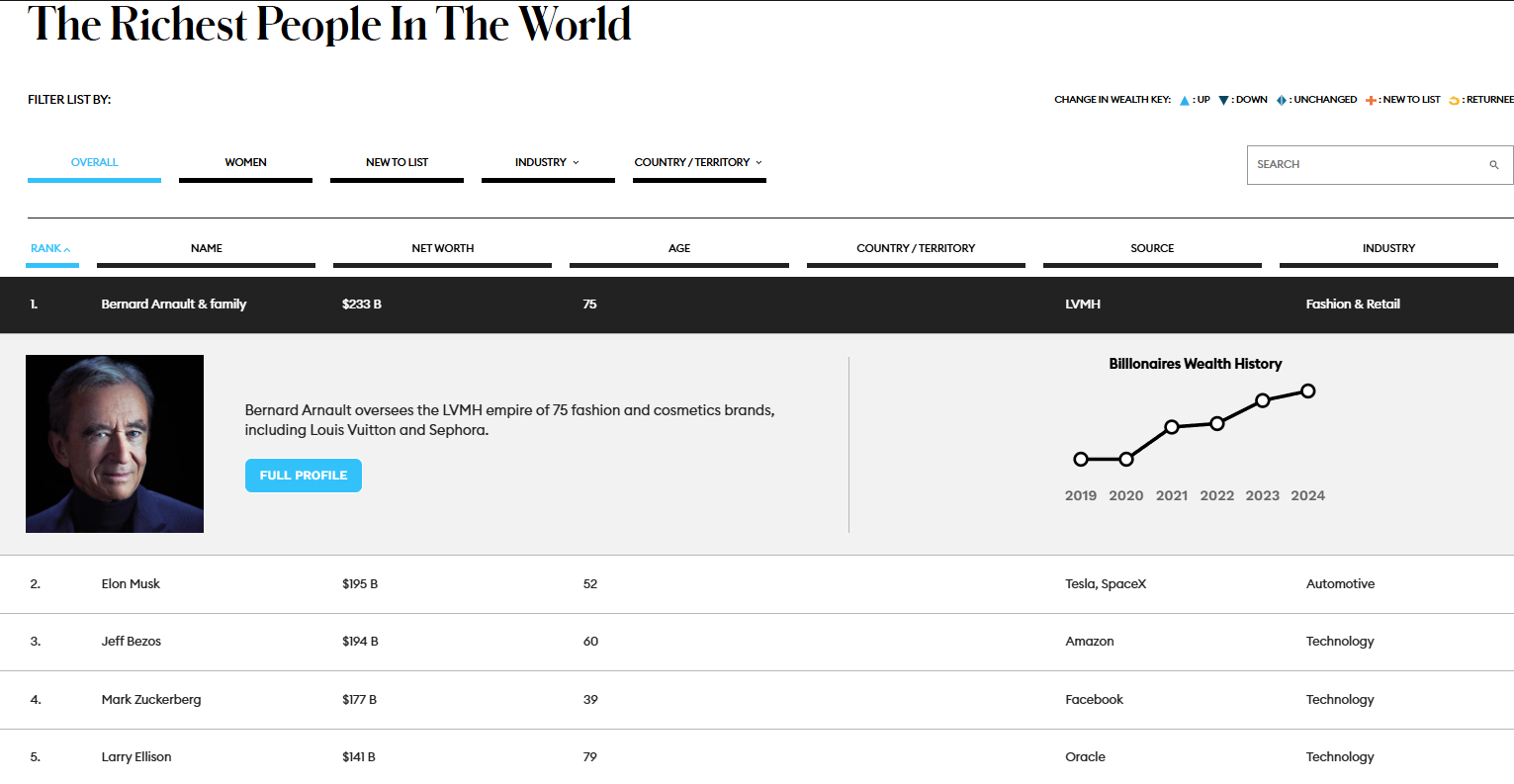The width and height of the screenshot is (1514, 784).
Task: Click the 2024 wealth history point
Action: [1308, 391]
